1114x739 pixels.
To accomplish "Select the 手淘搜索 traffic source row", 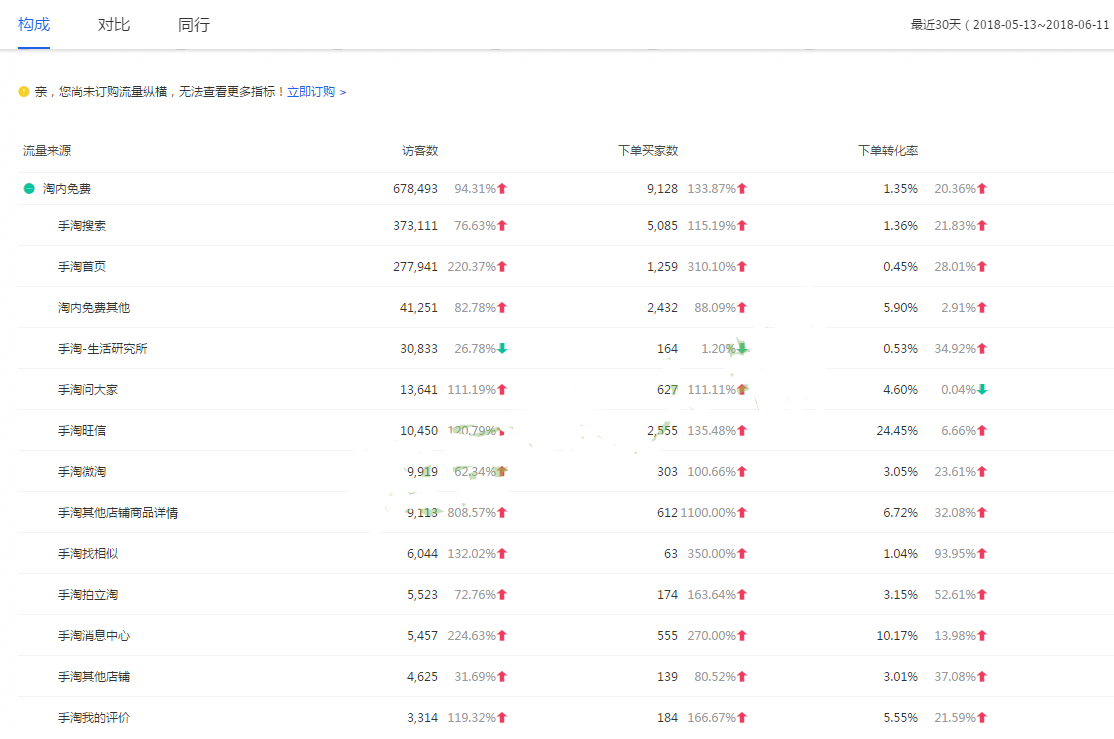I will [82, 225].
